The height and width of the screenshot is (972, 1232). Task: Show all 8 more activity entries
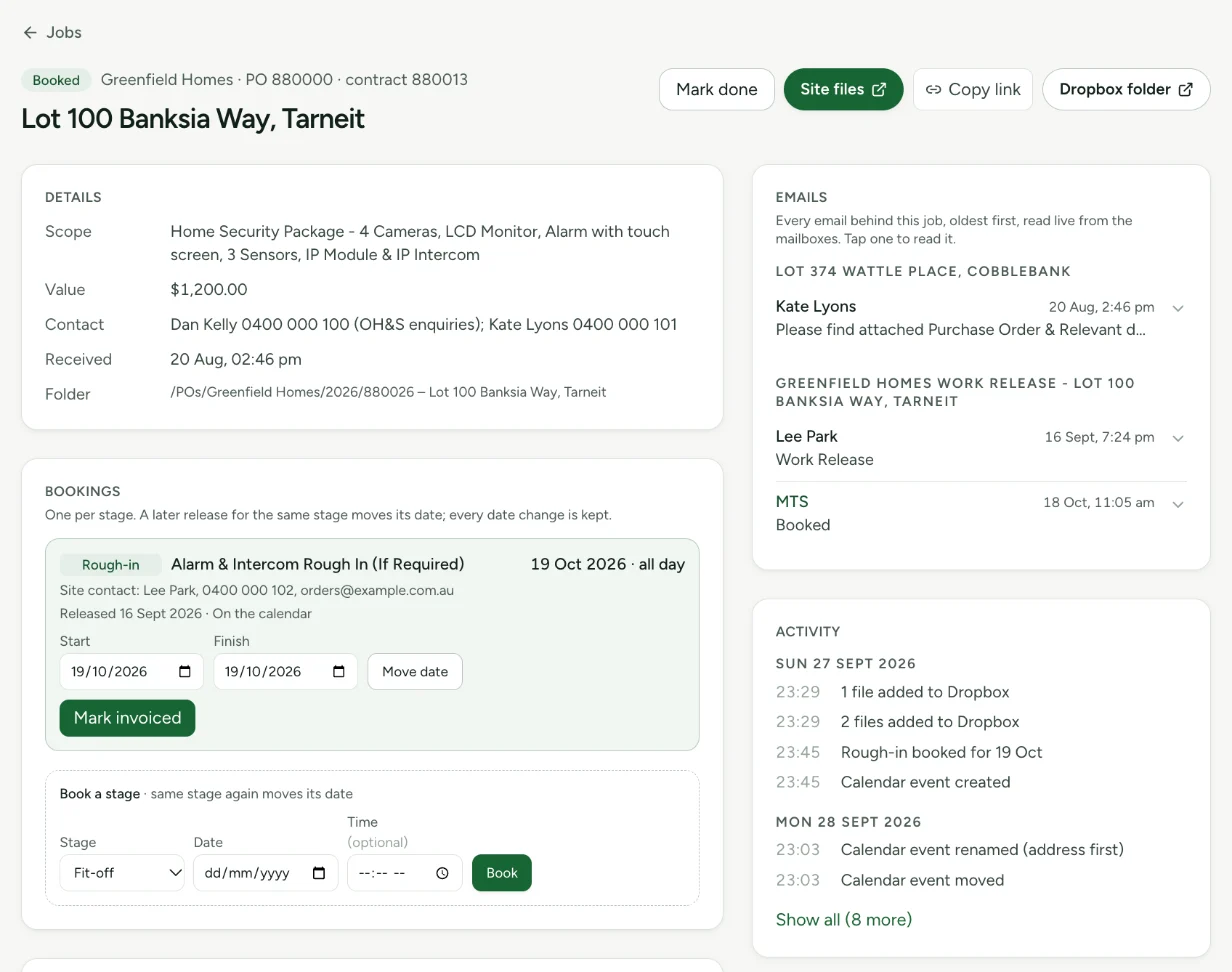point(844,920)
